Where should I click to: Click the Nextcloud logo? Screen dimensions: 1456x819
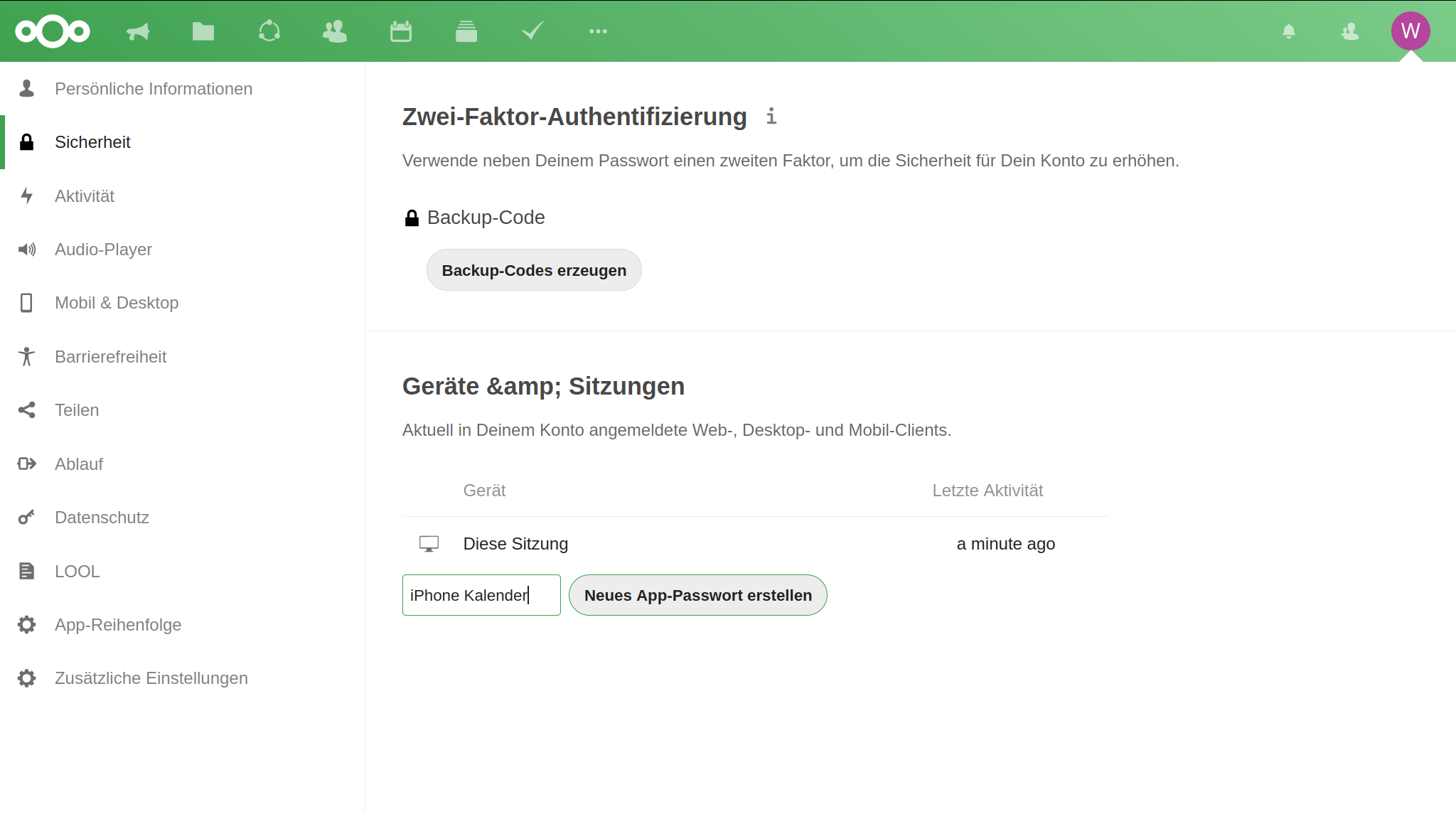pos(53,31)
